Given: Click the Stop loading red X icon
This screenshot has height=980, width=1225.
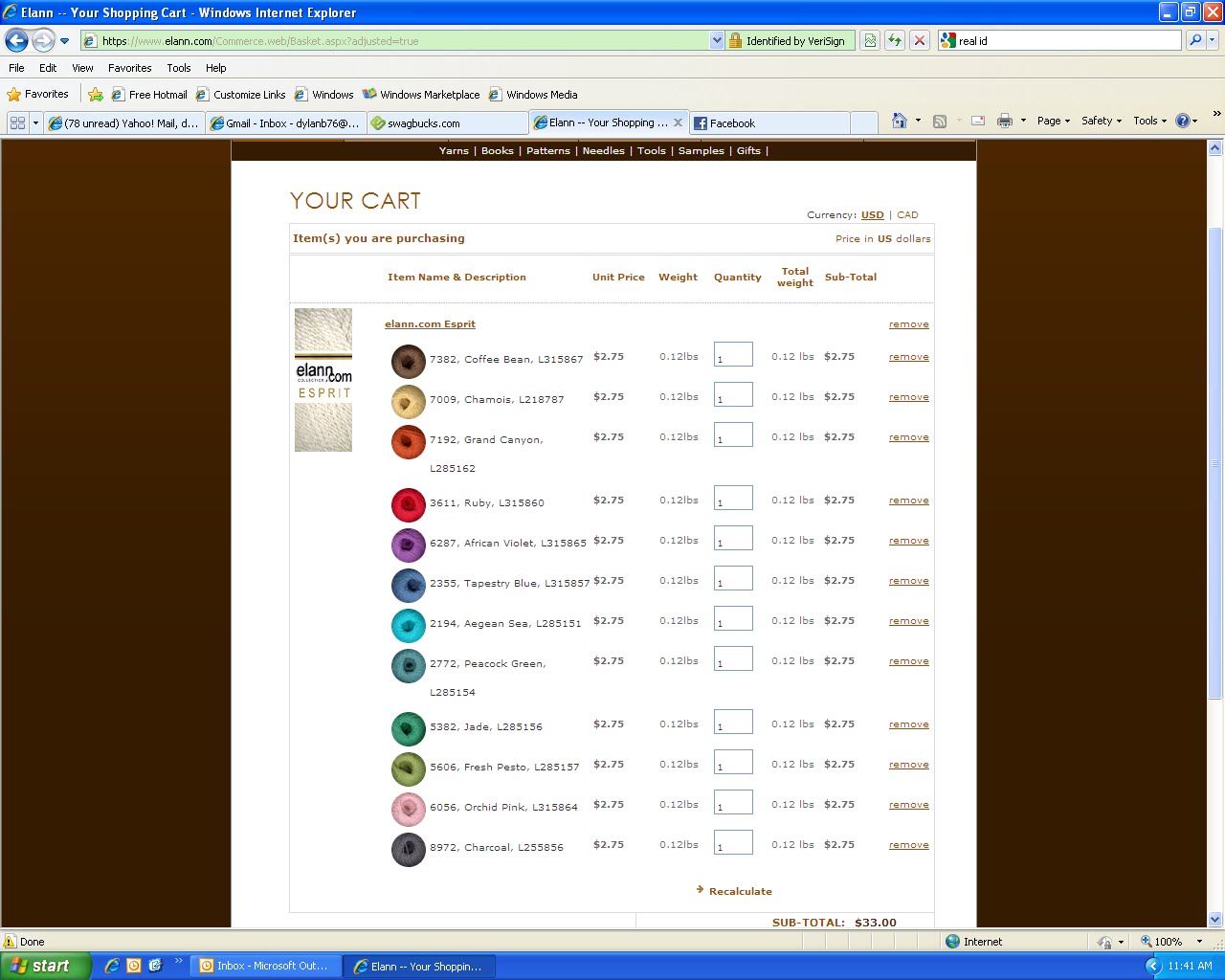Looking at the screenshot, I should pyautogui.click(x=920, y=40).
